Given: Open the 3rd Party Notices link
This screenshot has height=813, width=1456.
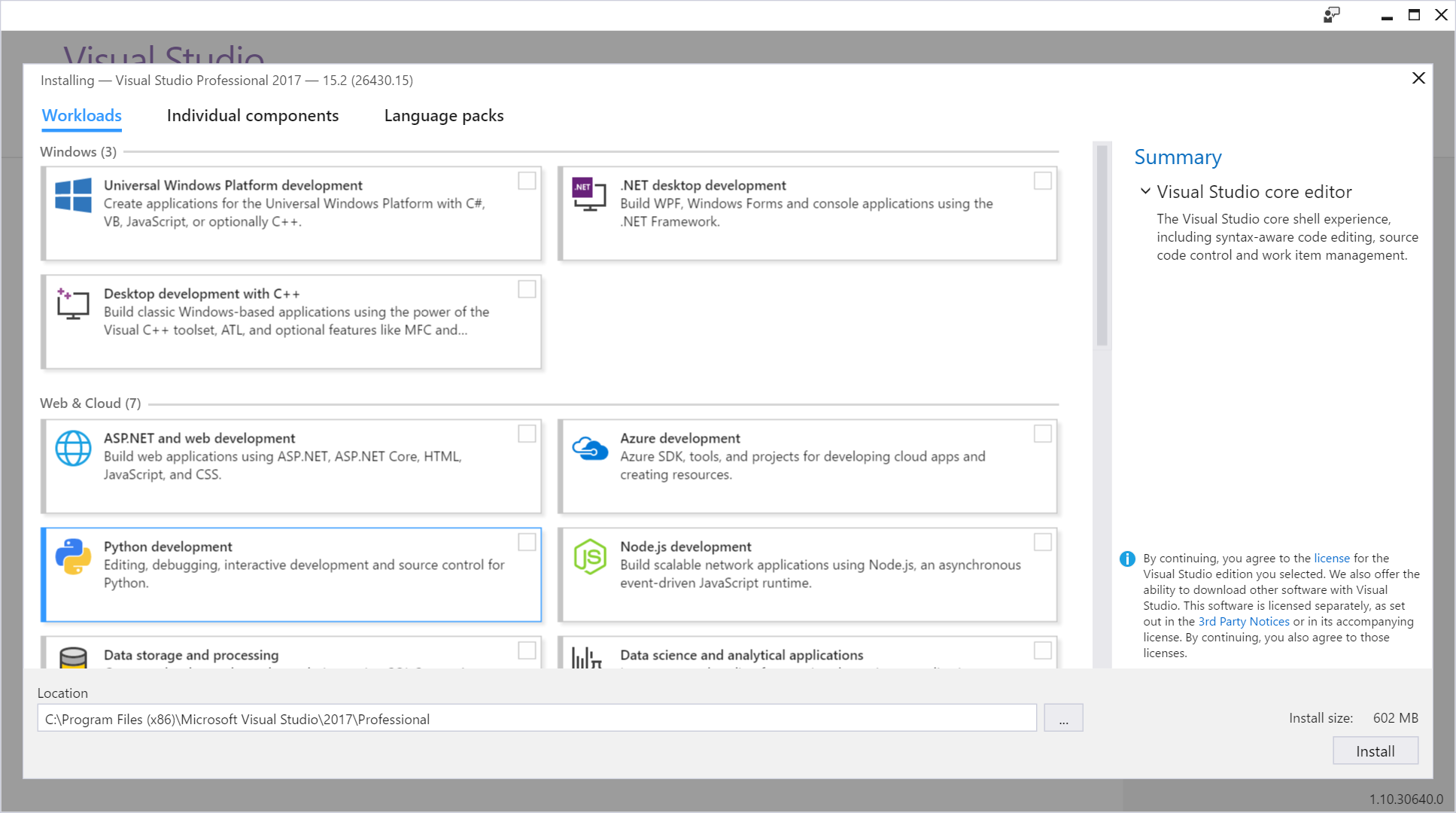Looking at the screenshot, I should click(1244, 622).
